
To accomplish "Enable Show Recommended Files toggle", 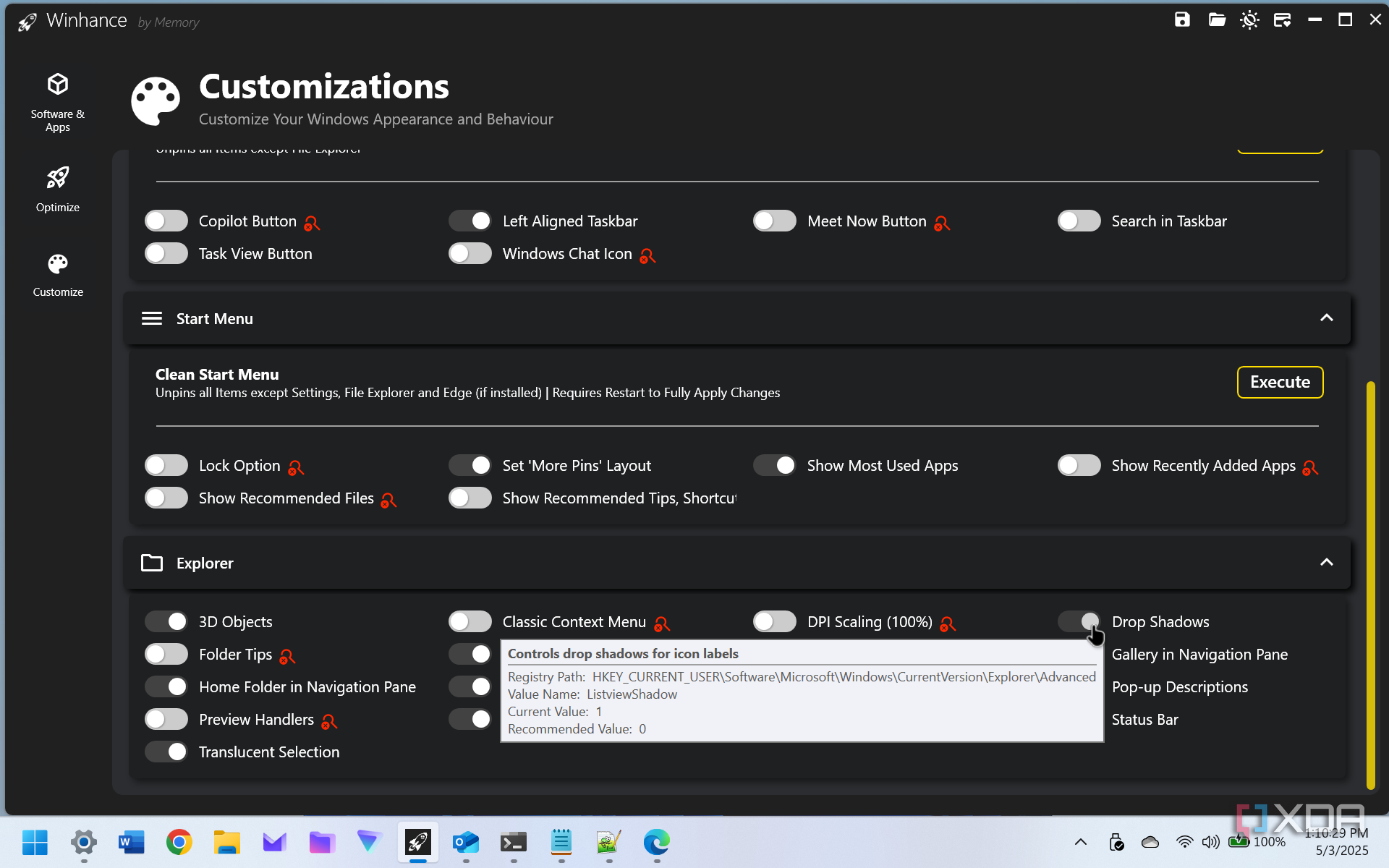I will (166, 498).
